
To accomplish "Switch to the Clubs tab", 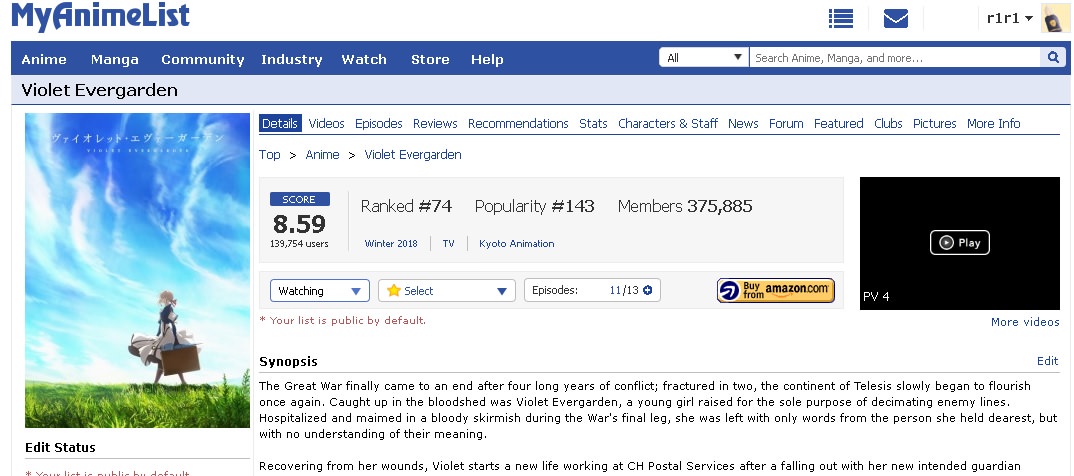I will (888, 123).
